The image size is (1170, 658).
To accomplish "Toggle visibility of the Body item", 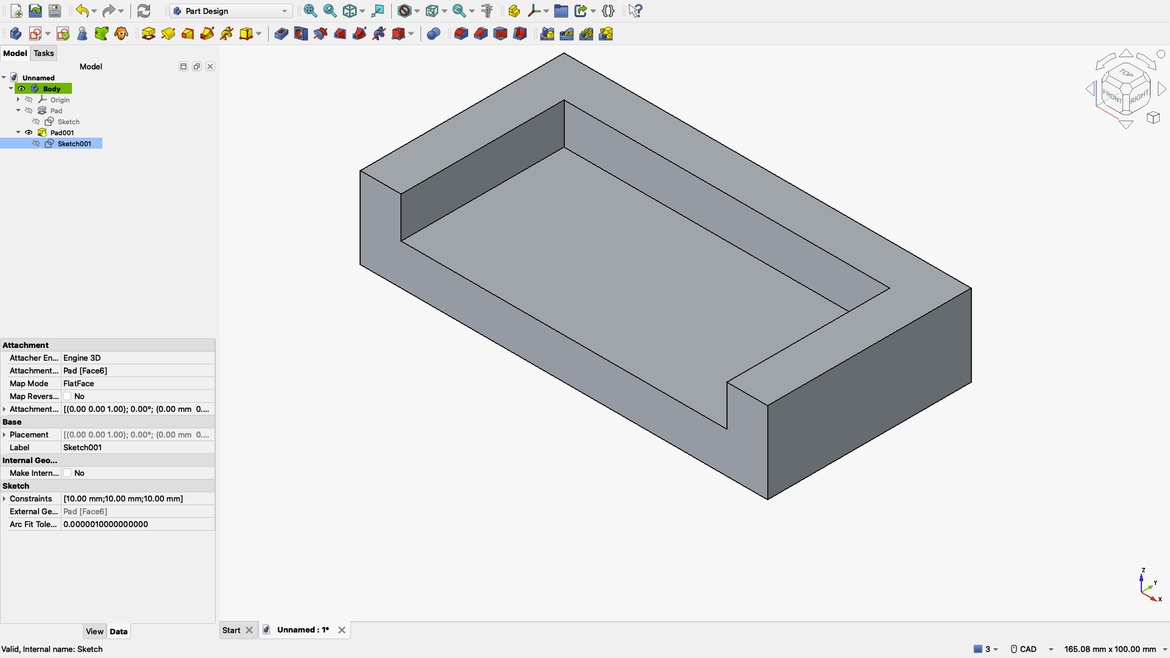I will pyautogui.click(x=21, y=89).
